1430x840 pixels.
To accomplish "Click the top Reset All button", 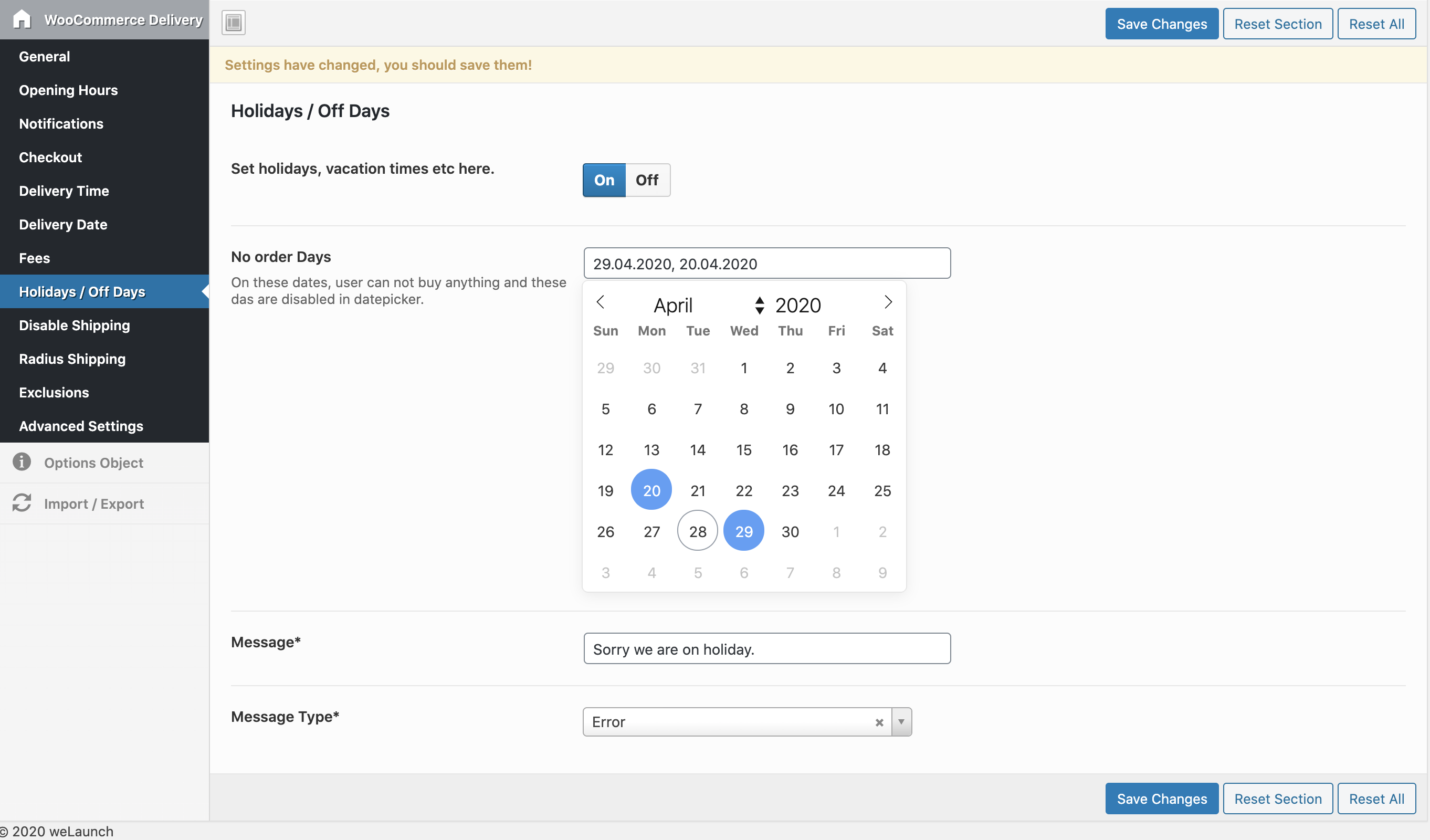I will tap(1376, 24).
